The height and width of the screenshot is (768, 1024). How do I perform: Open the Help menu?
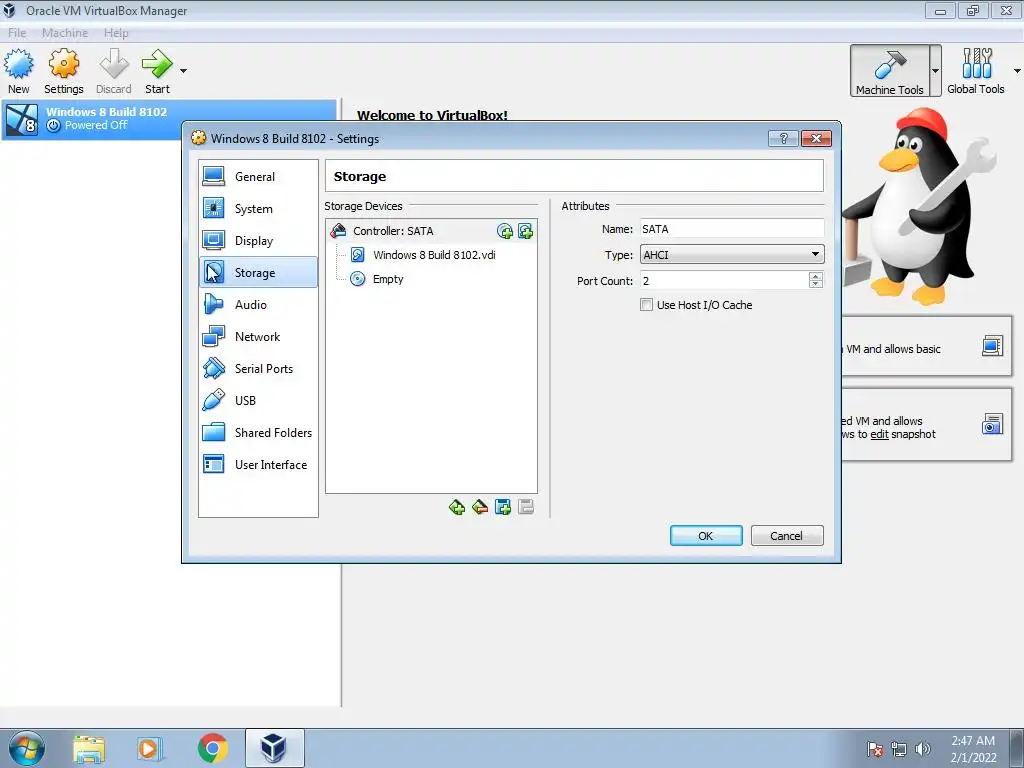(x=116, y=33)
